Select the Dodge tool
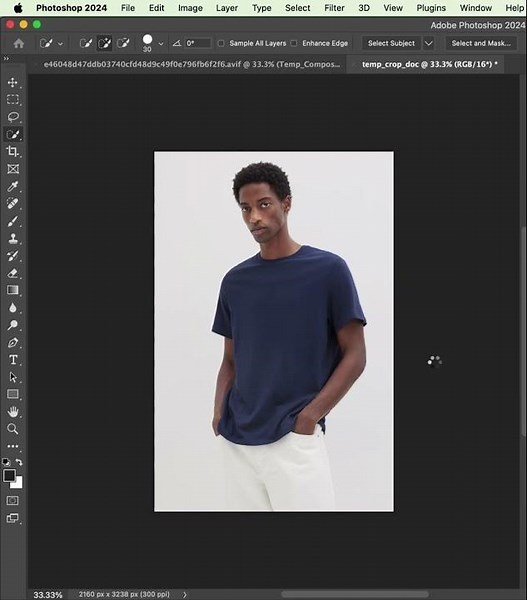 click(13, 325)
